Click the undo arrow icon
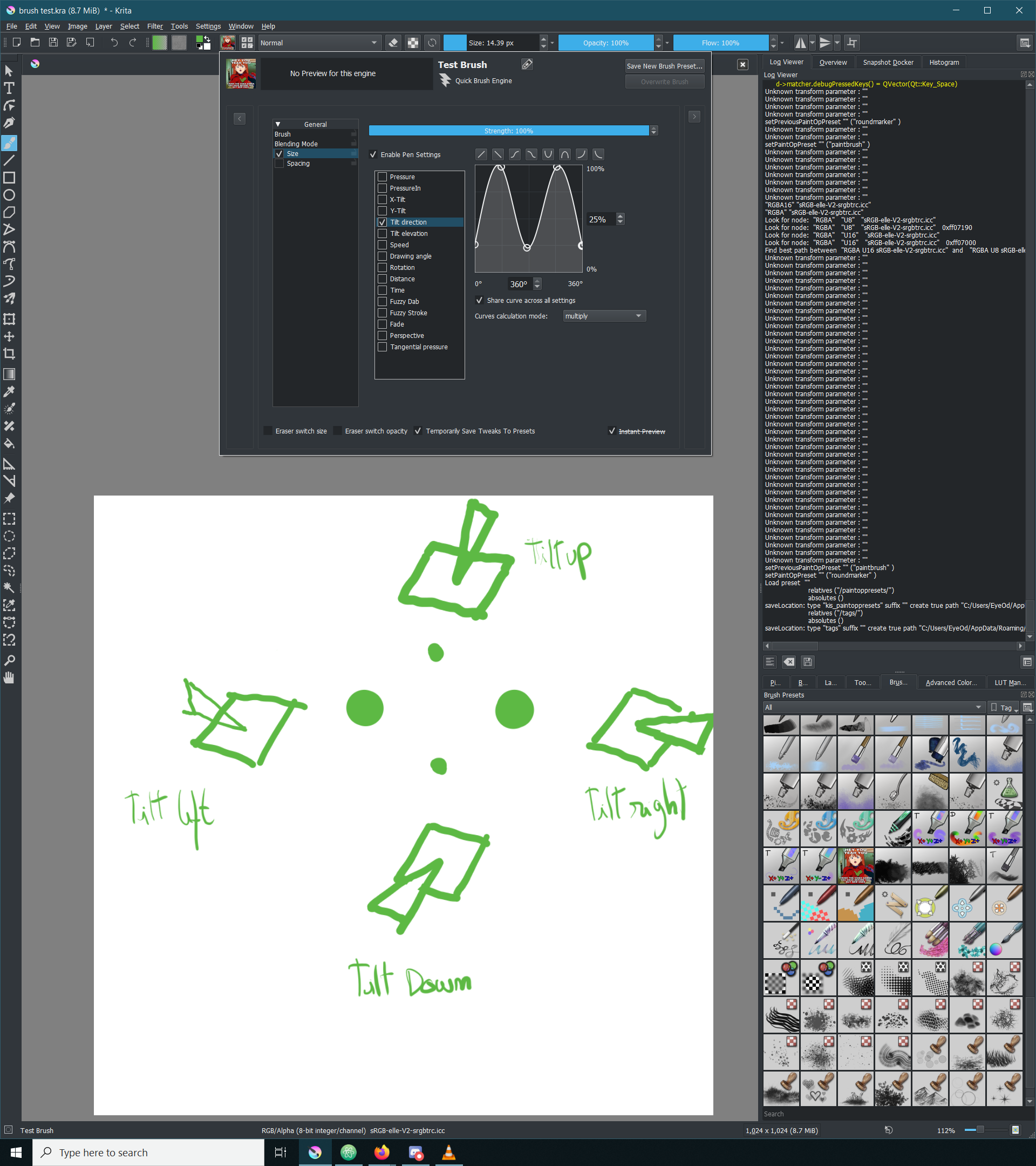Screen dimensions: 1036x1166 (114, 43)
